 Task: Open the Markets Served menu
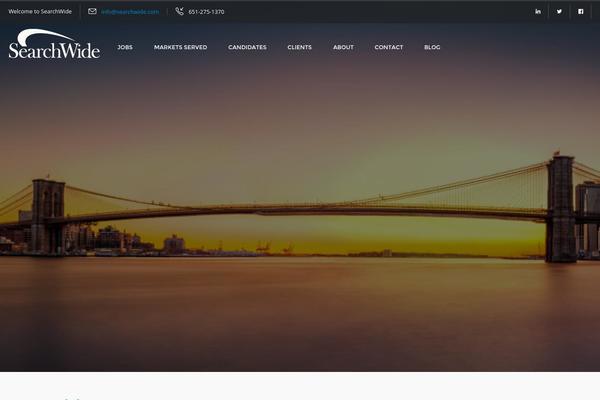(181, 47)
